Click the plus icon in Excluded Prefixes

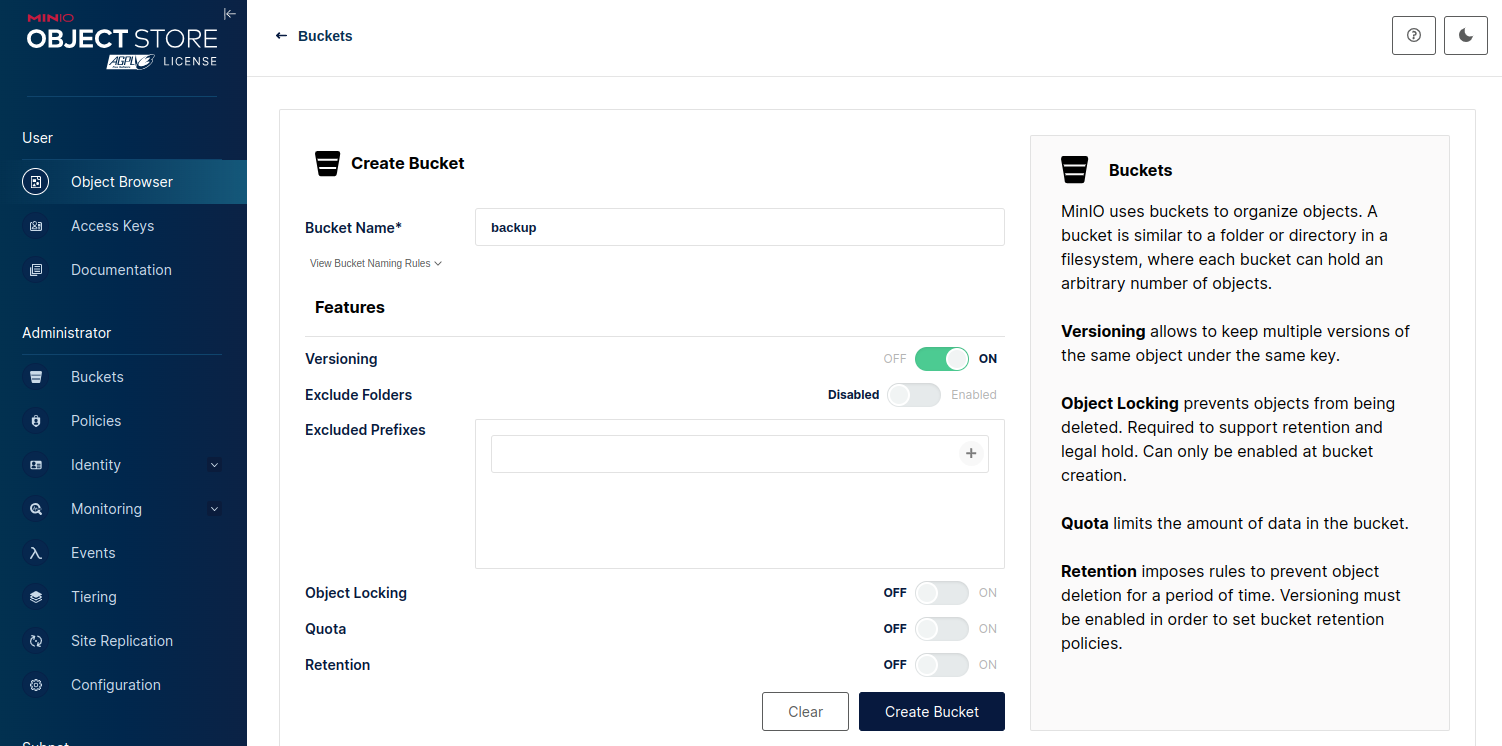(970, 454)
